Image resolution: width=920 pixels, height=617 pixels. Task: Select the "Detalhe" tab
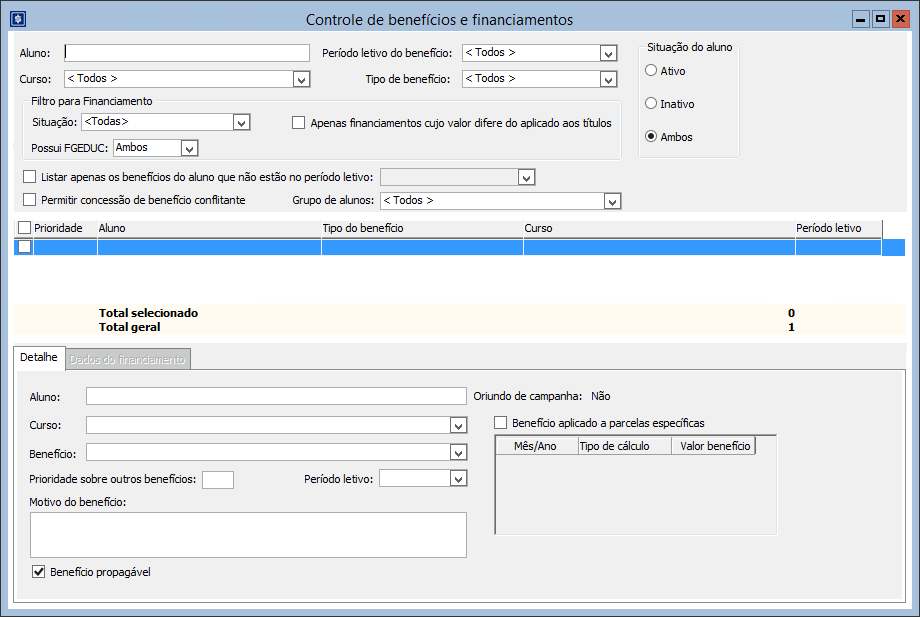coord(38,356)
